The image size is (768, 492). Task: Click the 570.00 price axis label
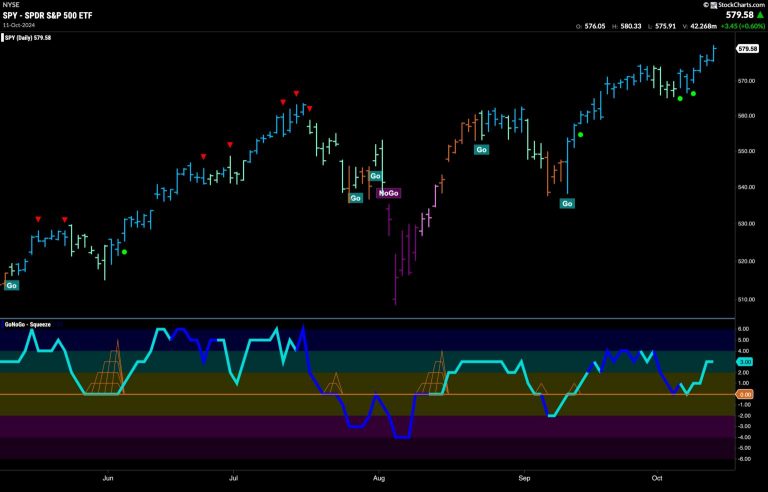746,80
